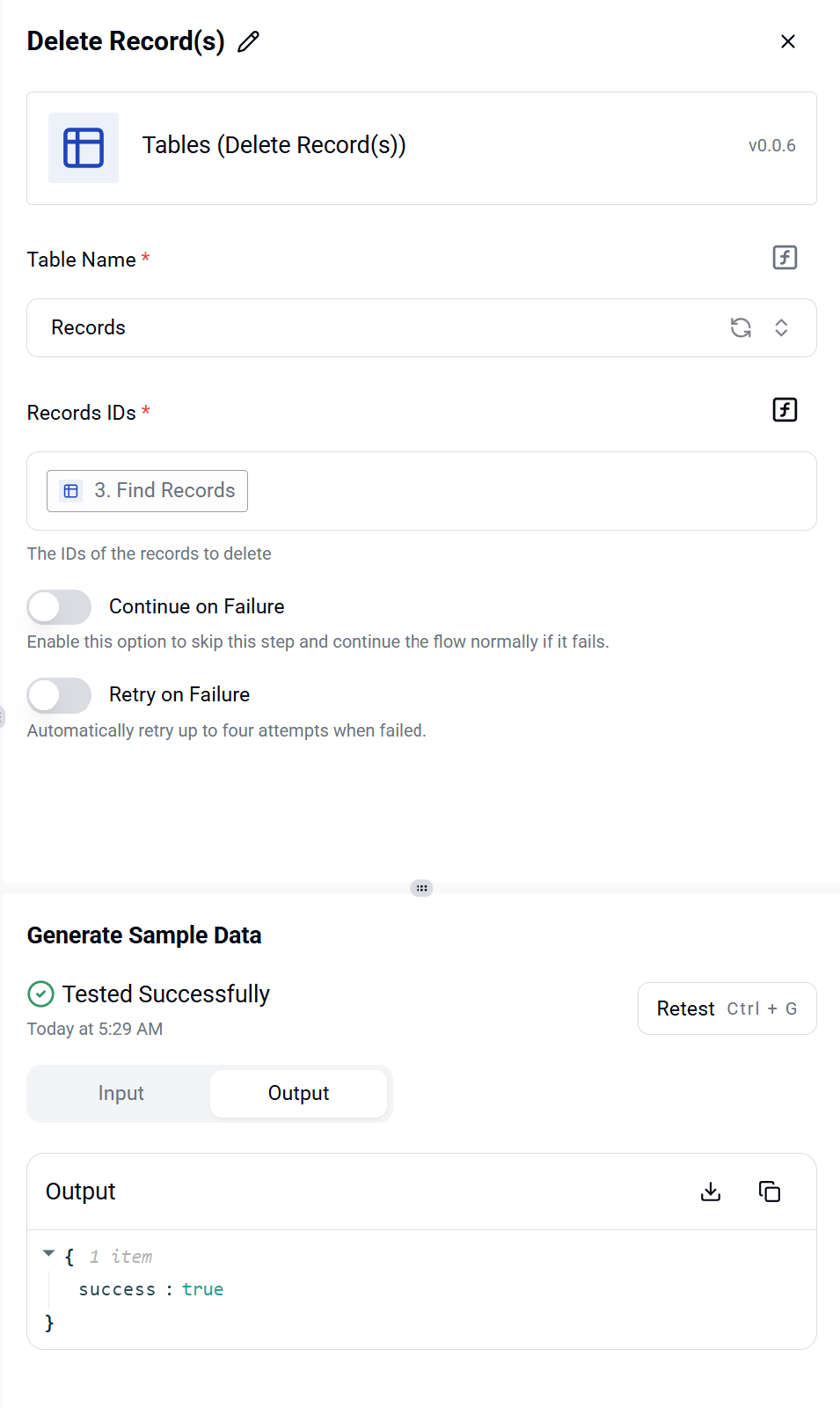Click inside the Records IDs input field
This screenshot has width=840, height=1408.
(528, 491)
